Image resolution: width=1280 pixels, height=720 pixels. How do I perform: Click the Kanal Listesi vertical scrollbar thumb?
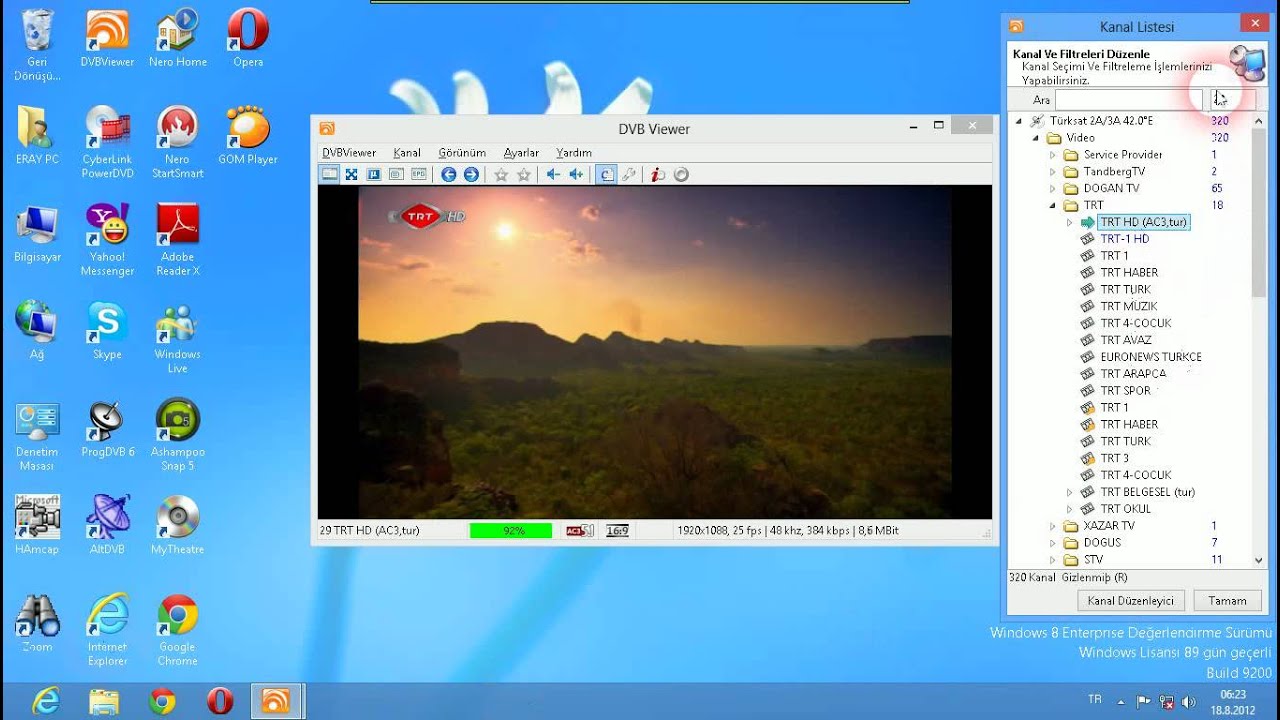(1259, 213)
